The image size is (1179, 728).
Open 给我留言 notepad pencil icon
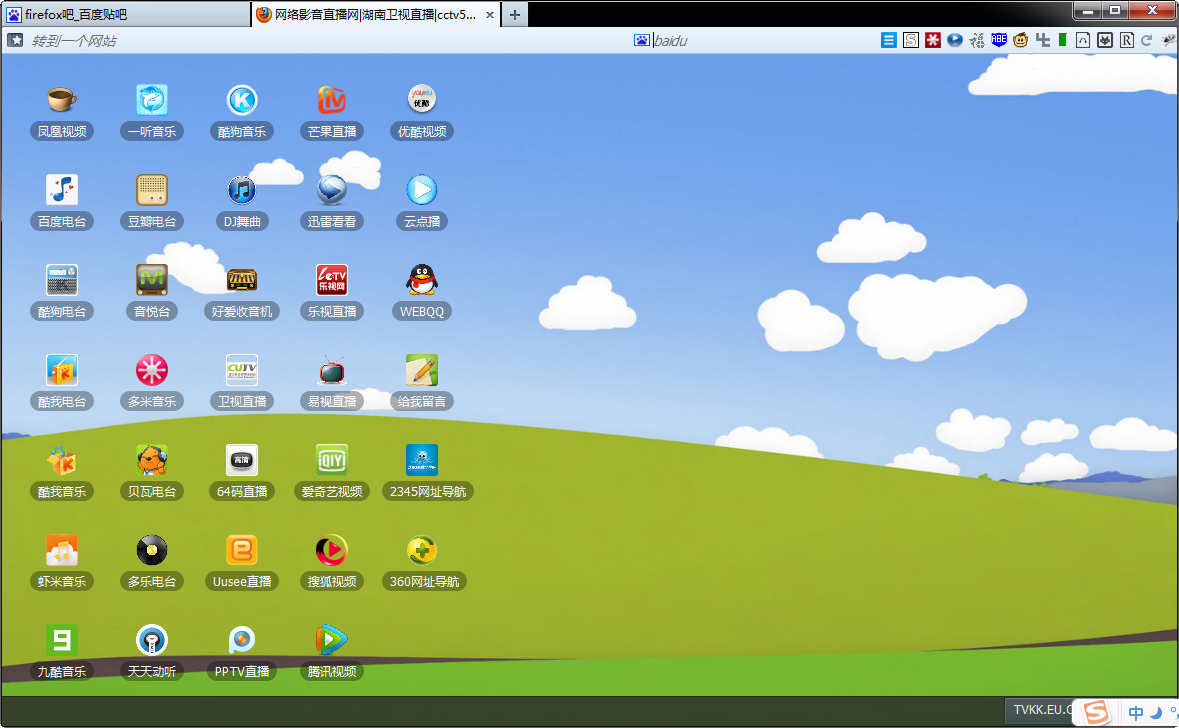[422, 370]
